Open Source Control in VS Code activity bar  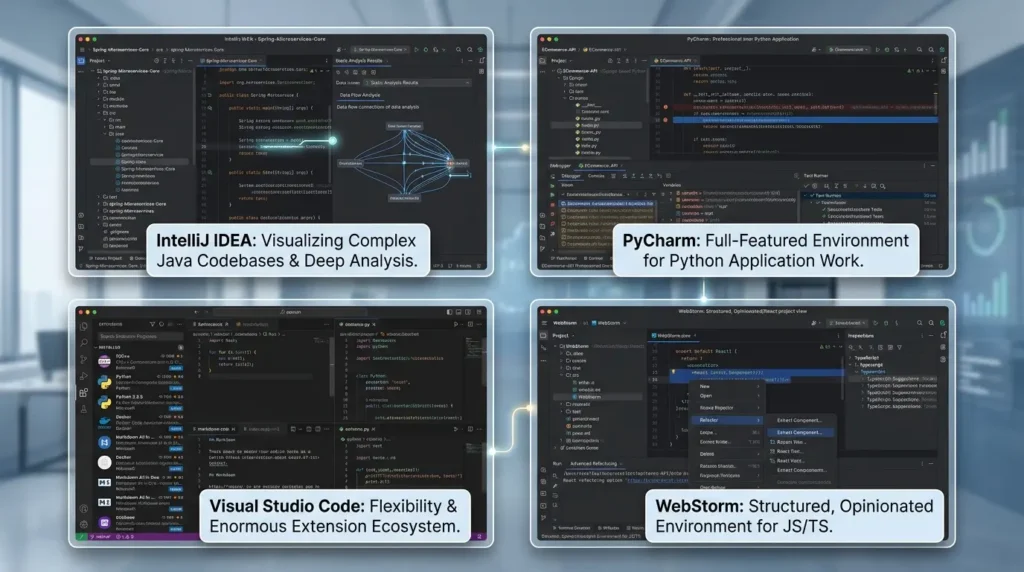84,359
